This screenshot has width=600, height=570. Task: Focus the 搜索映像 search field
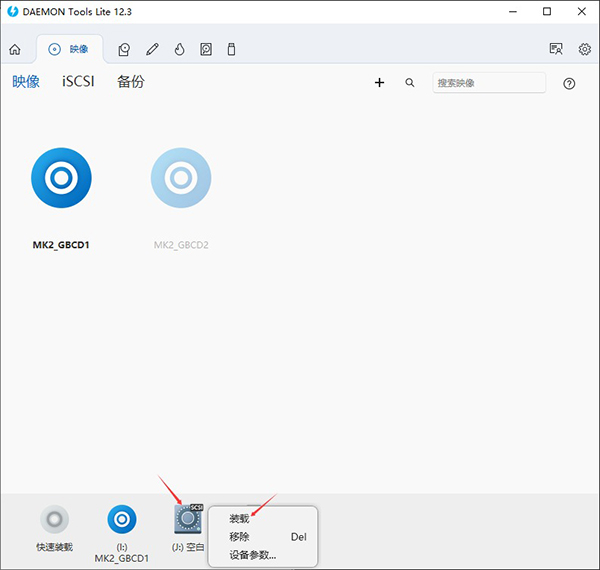tap(489, 83)
